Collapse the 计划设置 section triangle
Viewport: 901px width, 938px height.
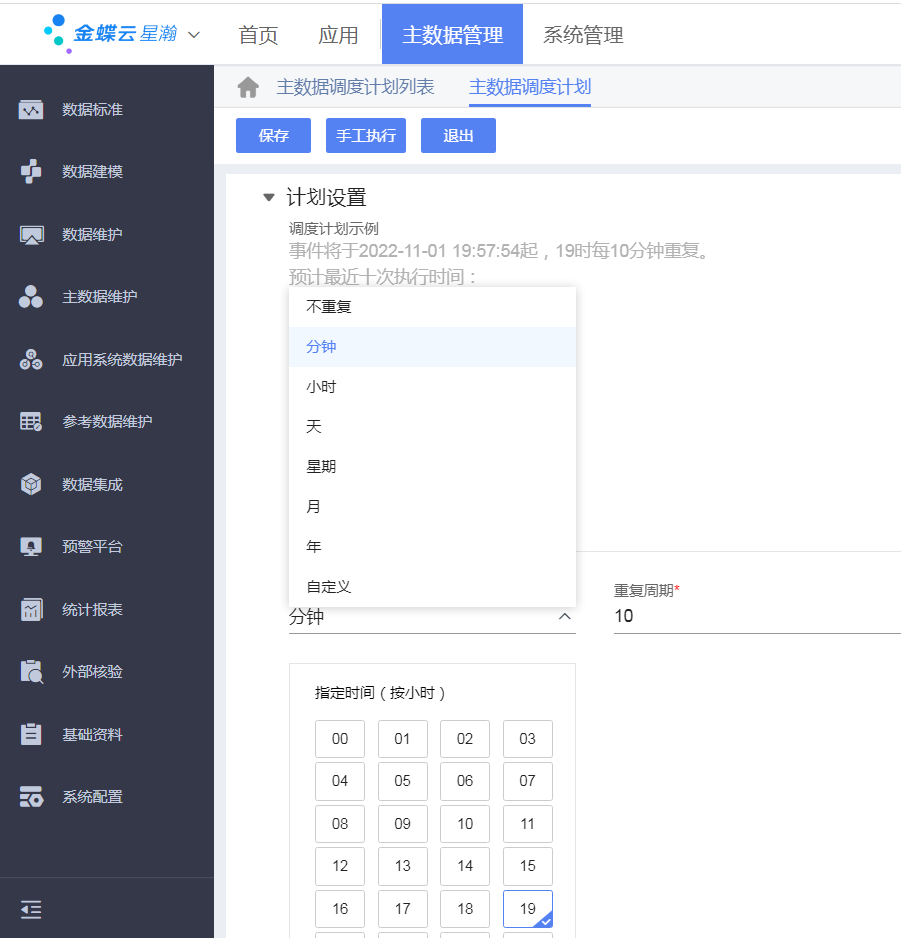[x=269, y=197]
